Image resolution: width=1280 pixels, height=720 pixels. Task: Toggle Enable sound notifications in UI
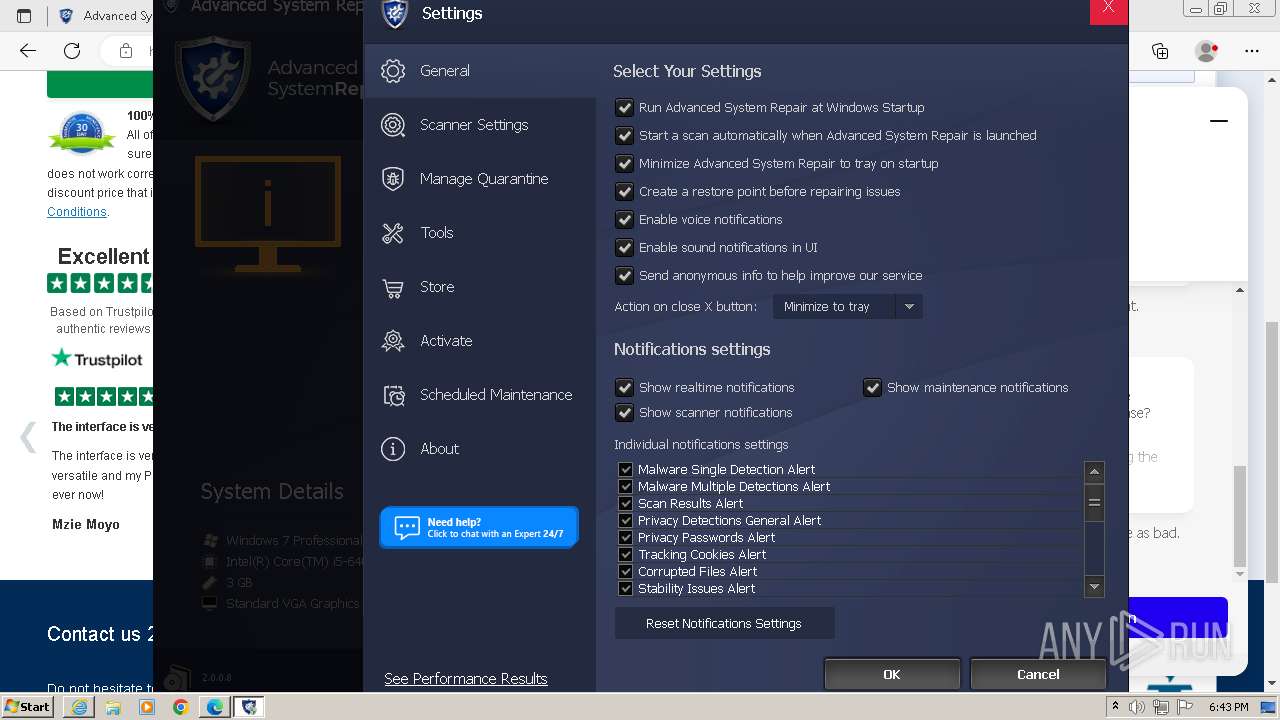624,247
